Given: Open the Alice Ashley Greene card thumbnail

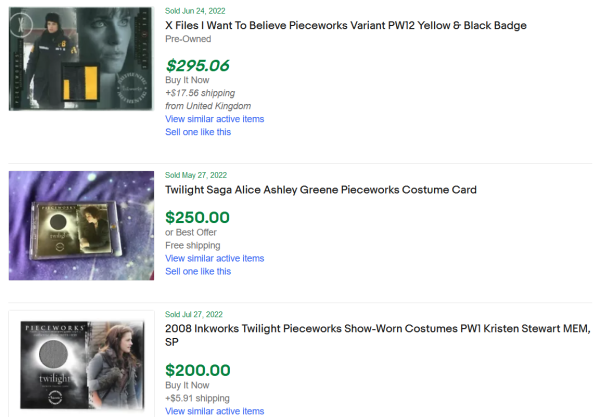Looking at the screenshot, I should [76, 220].
